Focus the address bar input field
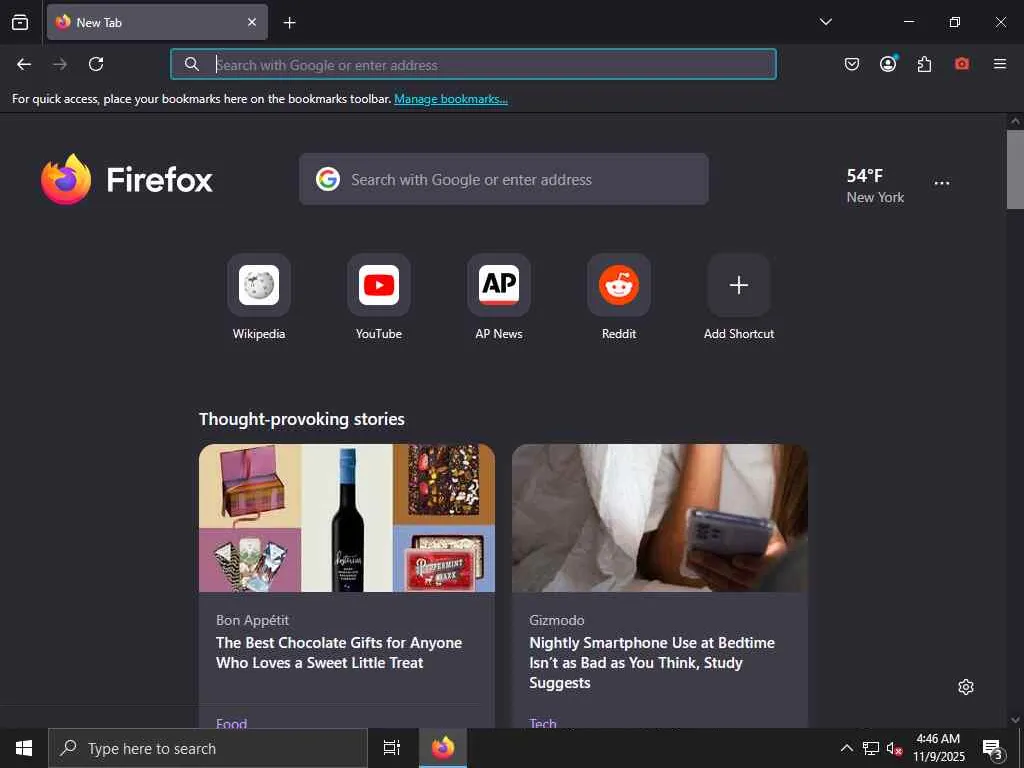 tap(473, 64)
